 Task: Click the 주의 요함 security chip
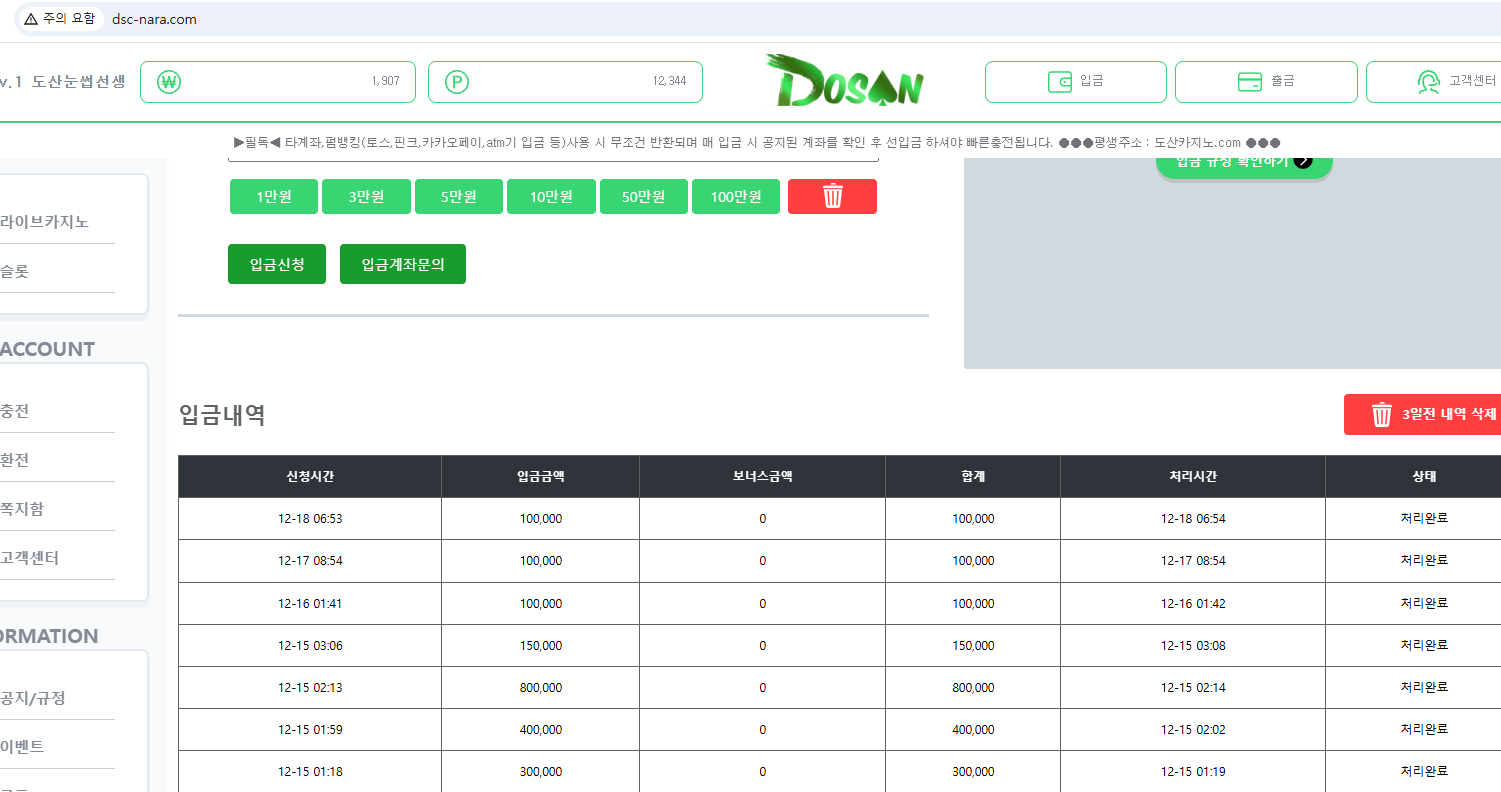click(x=60, y=19)
